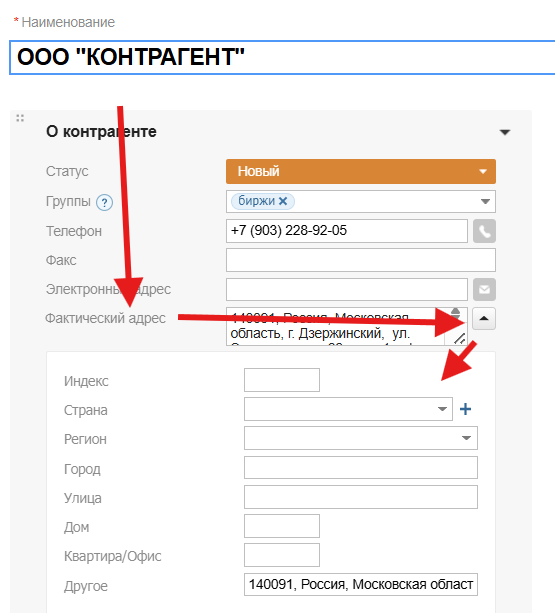Viewport: 555px width, 613px height.
Task: Remove the биржи group tag
Action: click(x=283, y=201)
